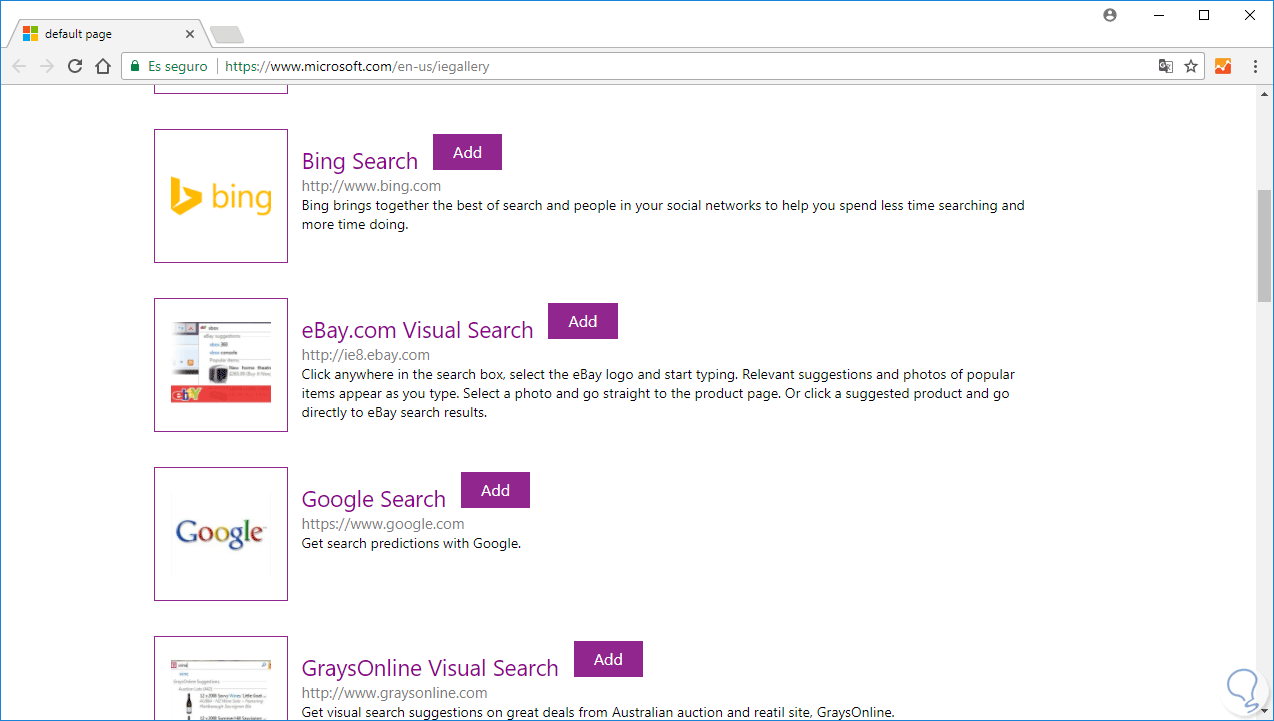Add the eBay.com Visual Search provider
The width and height of the screenshot is (1274, 721).
click(x=583, y=321)
